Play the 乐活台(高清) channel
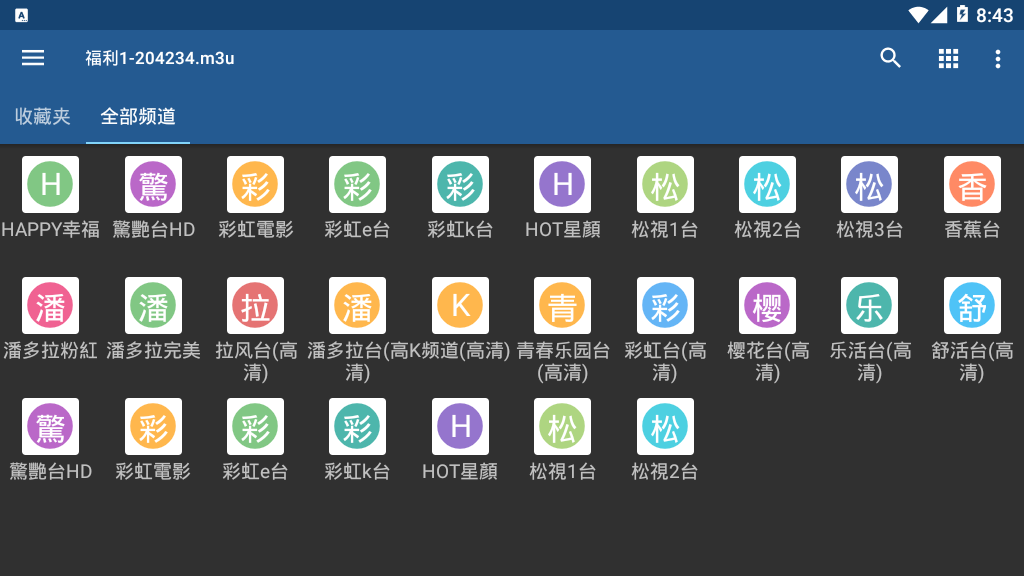 [869, 306]
